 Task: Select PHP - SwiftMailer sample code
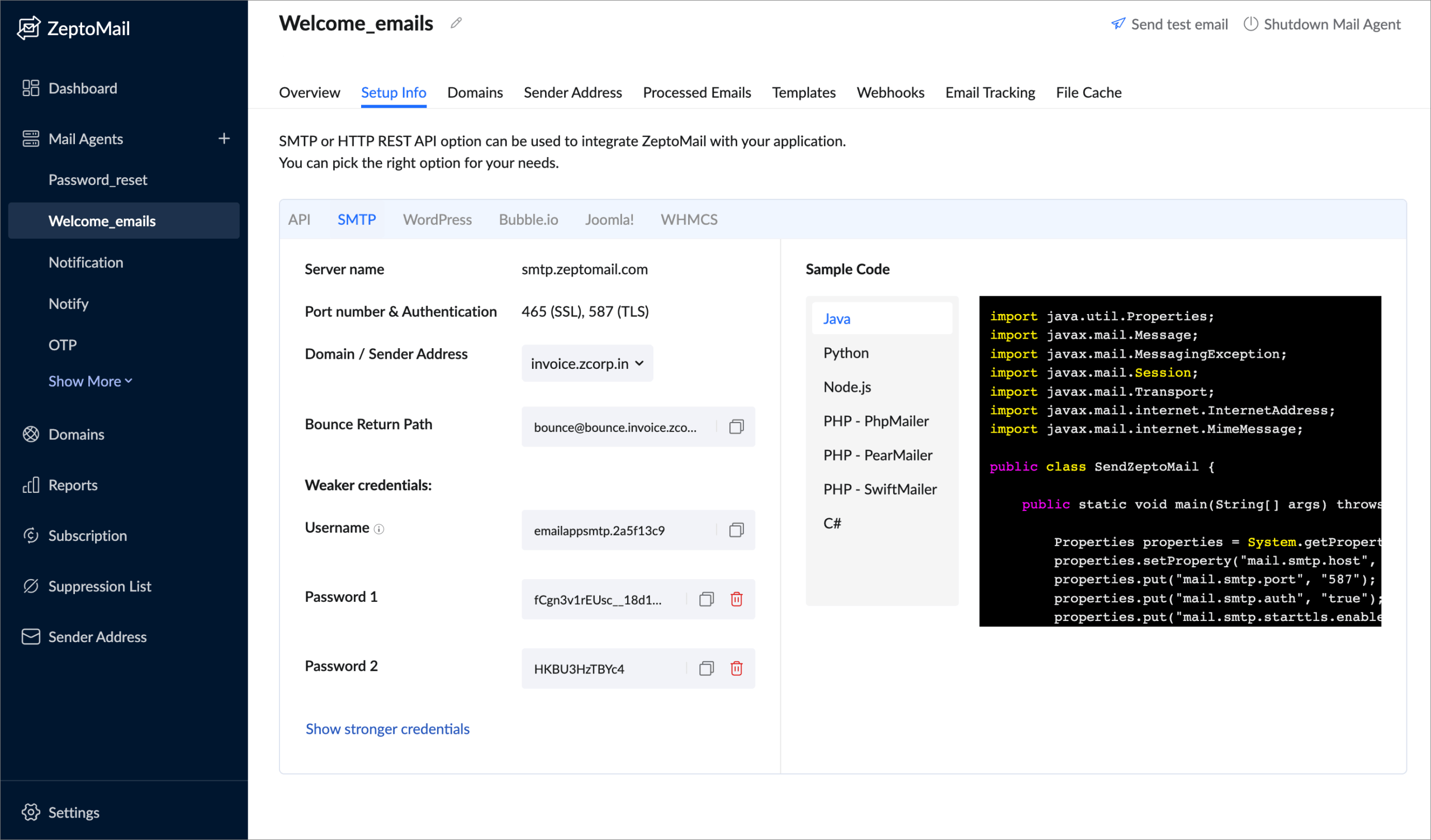coord(880,488)
